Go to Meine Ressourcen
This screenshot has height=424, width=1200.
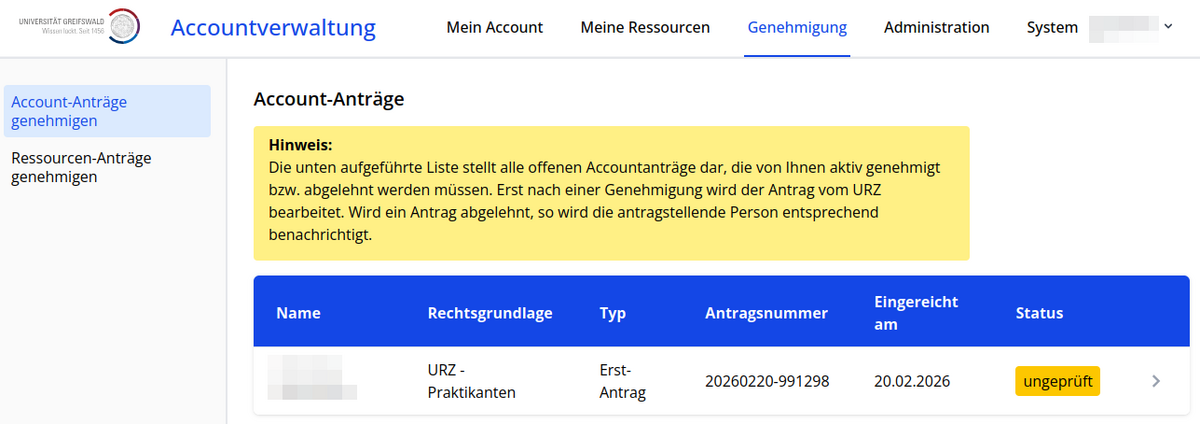[645, 27]
